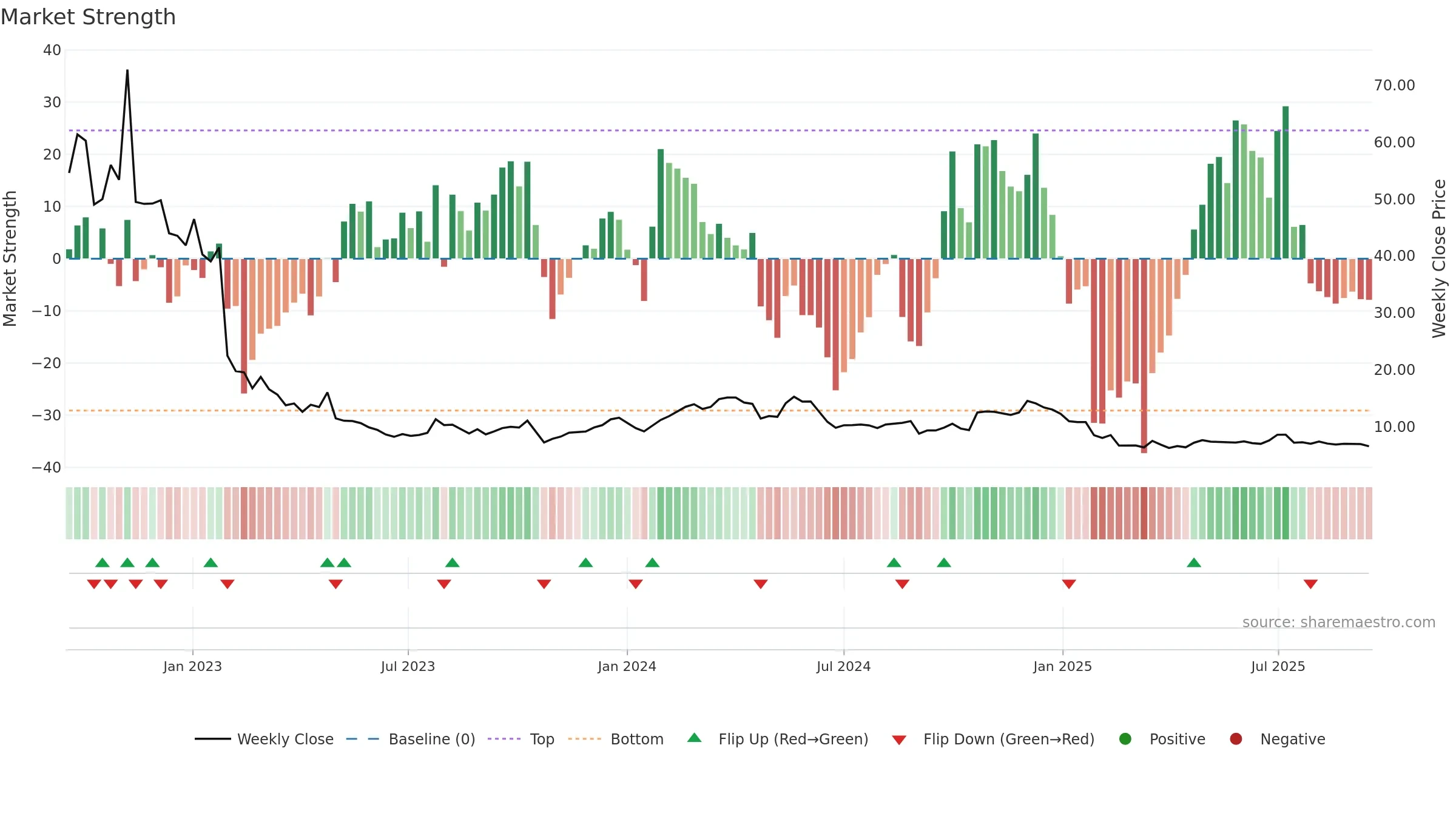The width and height of the screenshot is (1456, 819).
Task: Toggle the Bottom legend label
Action: (637, 739)
